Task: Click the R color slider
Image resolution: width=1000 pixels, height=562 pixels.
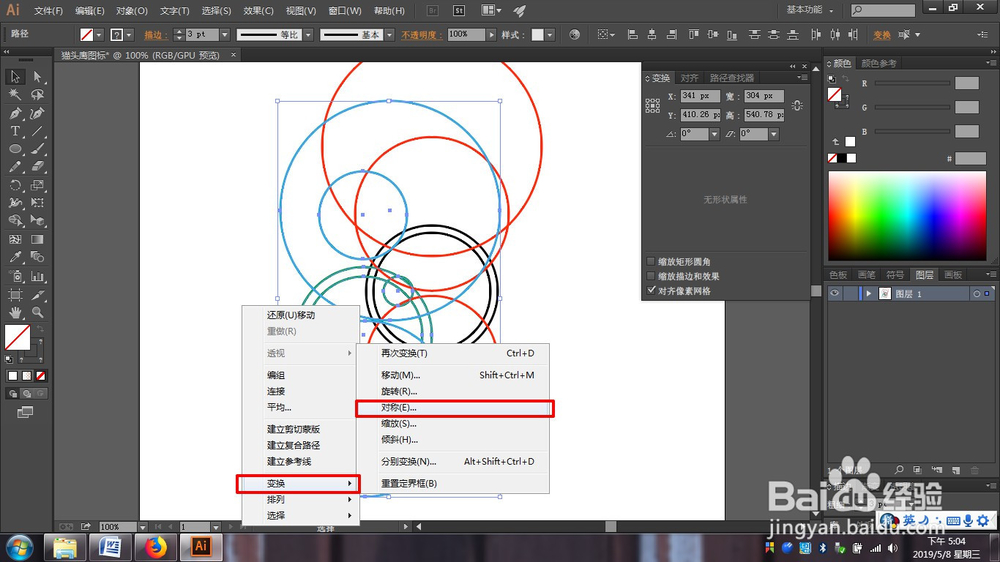Action: (913, 83)
